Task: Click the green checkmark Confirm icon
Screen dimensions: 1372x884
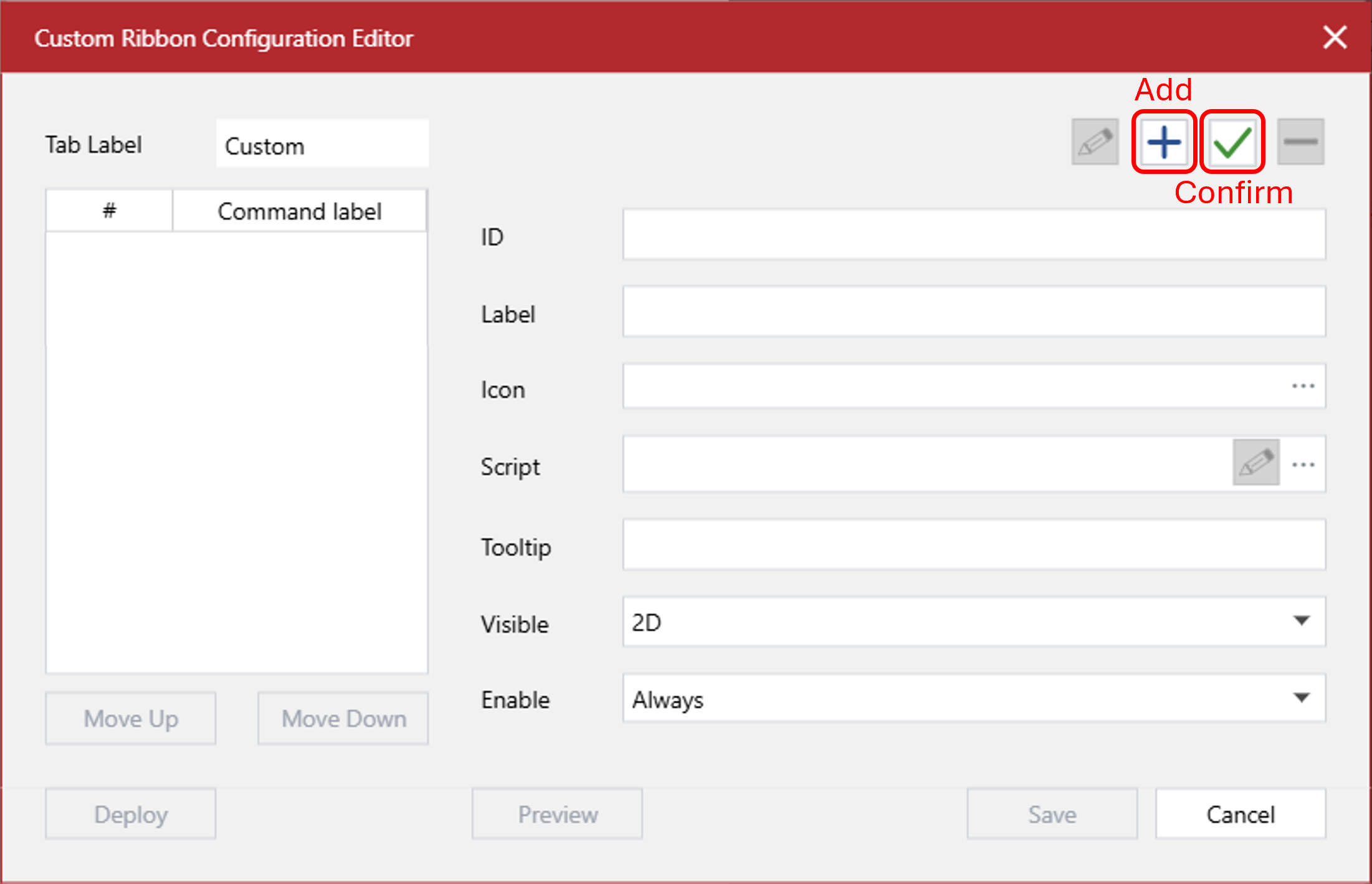Action: pos(1232,142)
